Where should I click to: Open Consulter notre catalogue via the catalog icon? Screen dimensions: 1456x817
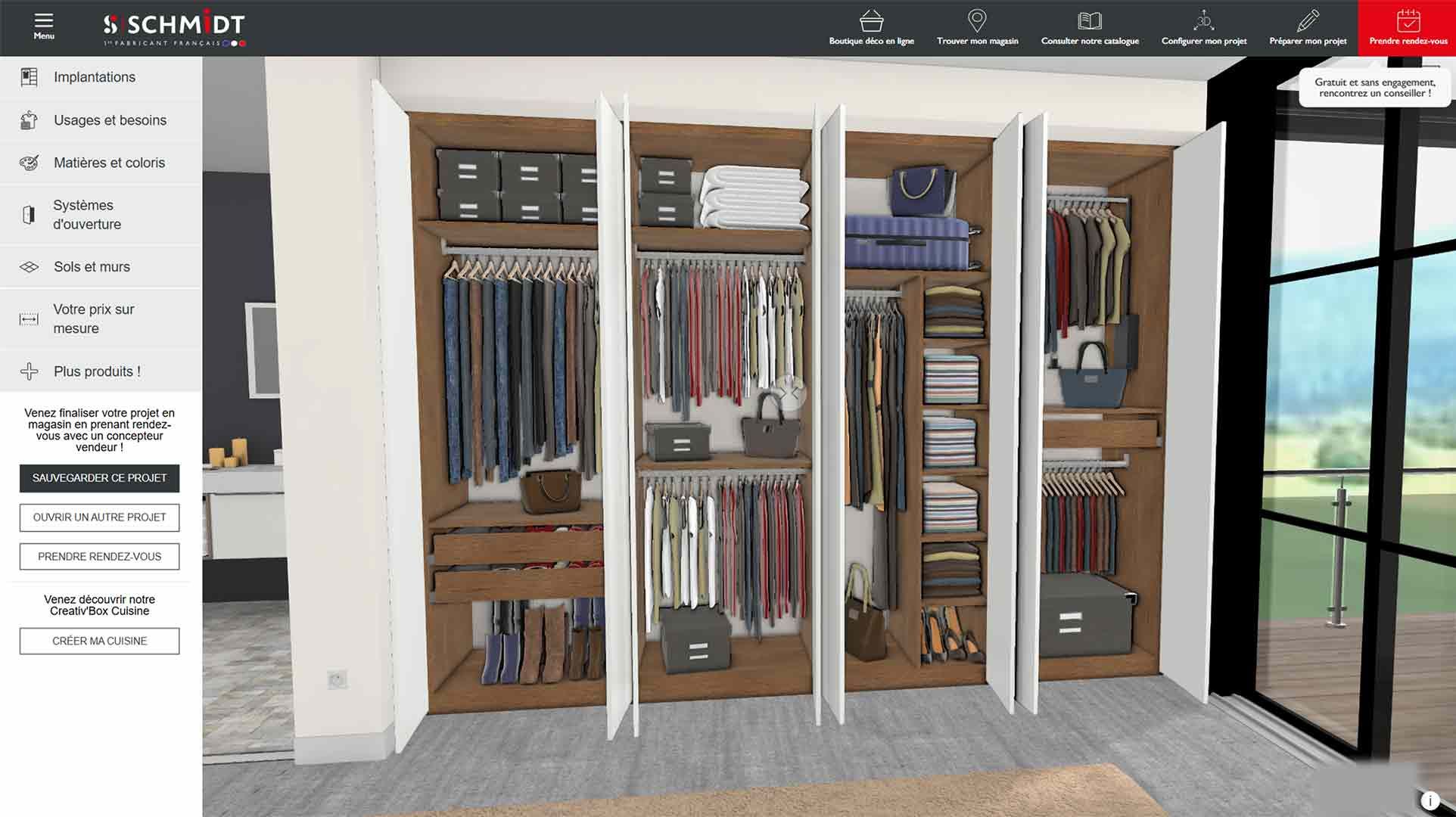(x=1090, y=23)
